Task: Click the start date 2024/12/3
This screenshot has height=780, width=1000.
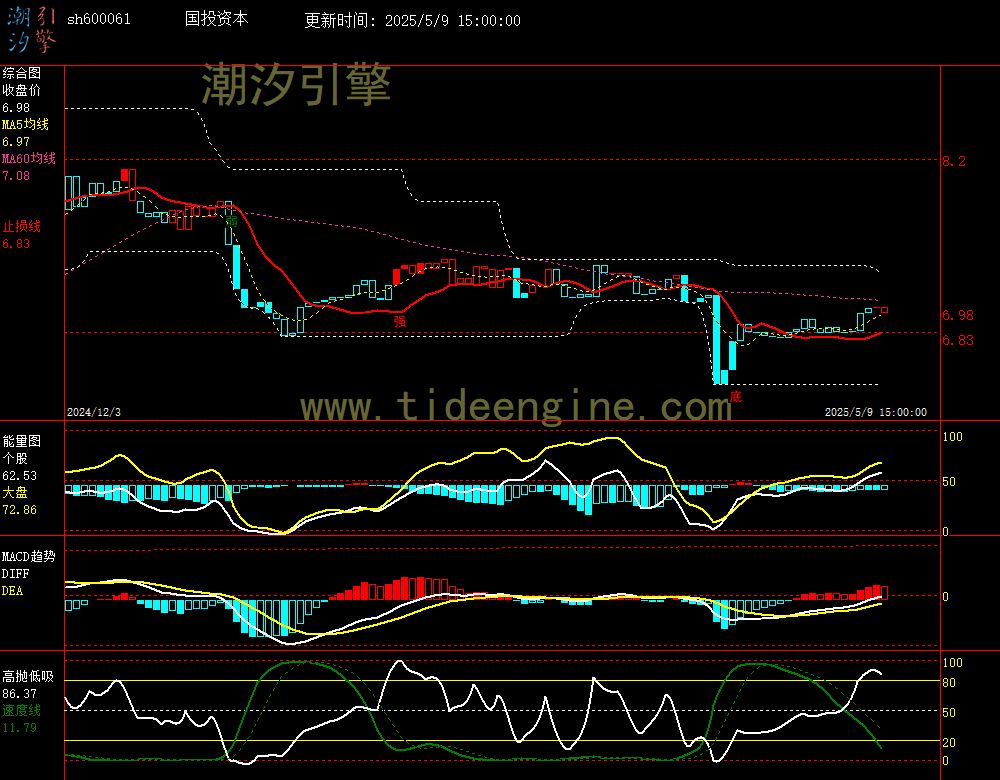Action: (94, 412)
